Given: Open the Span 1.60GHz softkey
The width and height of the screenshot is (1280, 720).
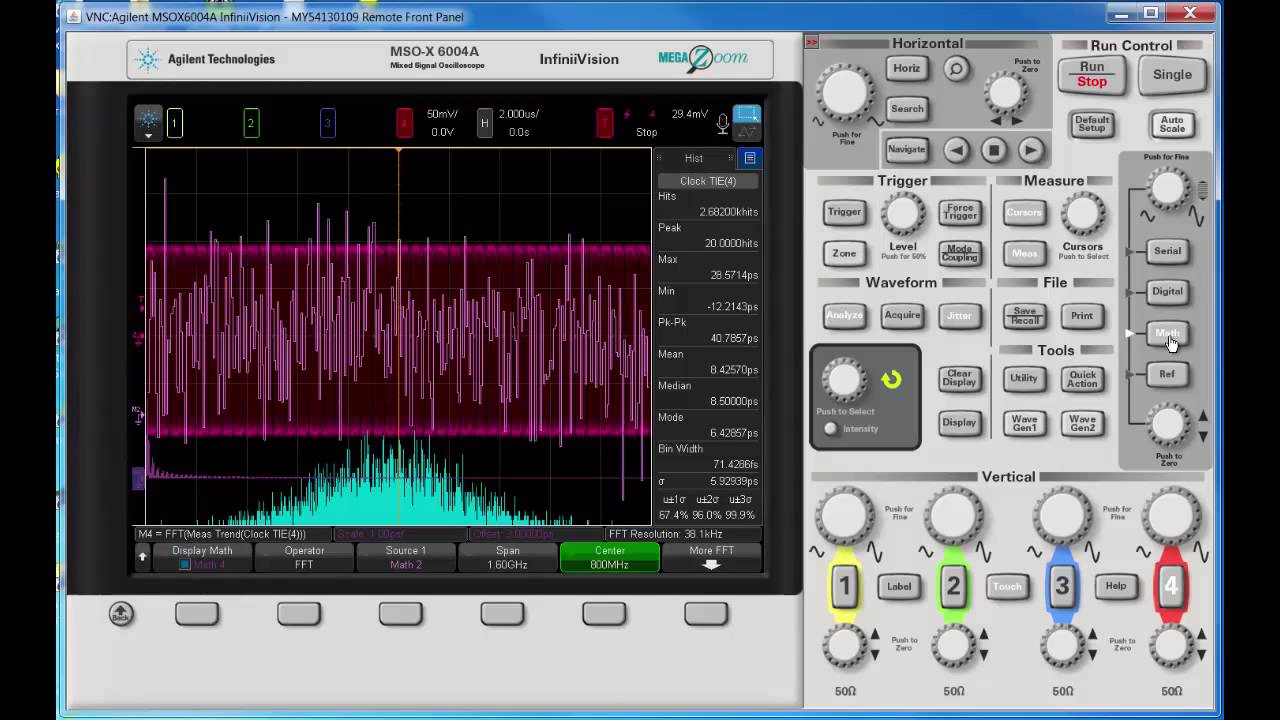Looking at the screenshot, I should coord(508,558).
